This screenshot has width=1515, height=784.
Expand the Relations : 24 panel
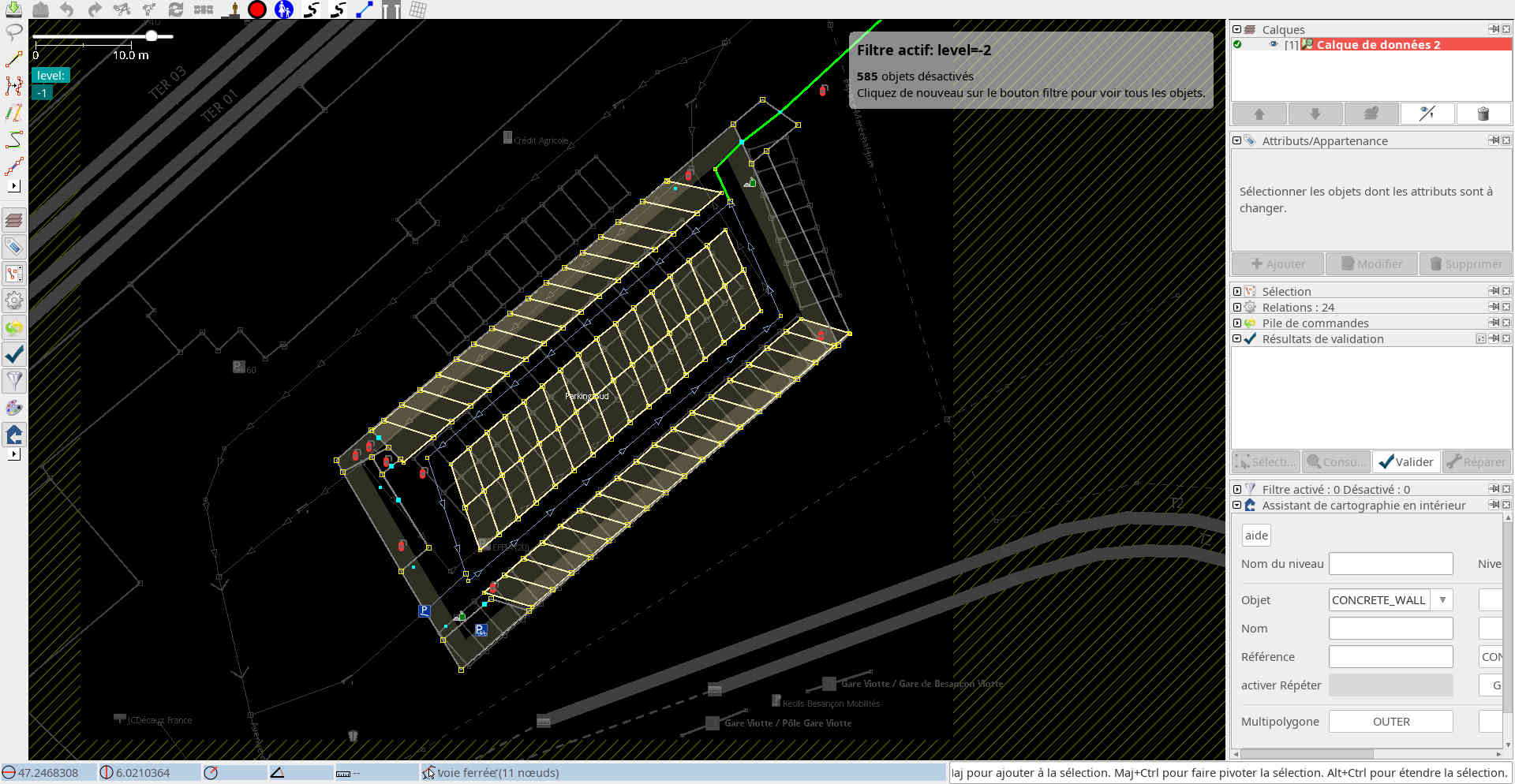pyautogui.click(x=1237, y=308)
